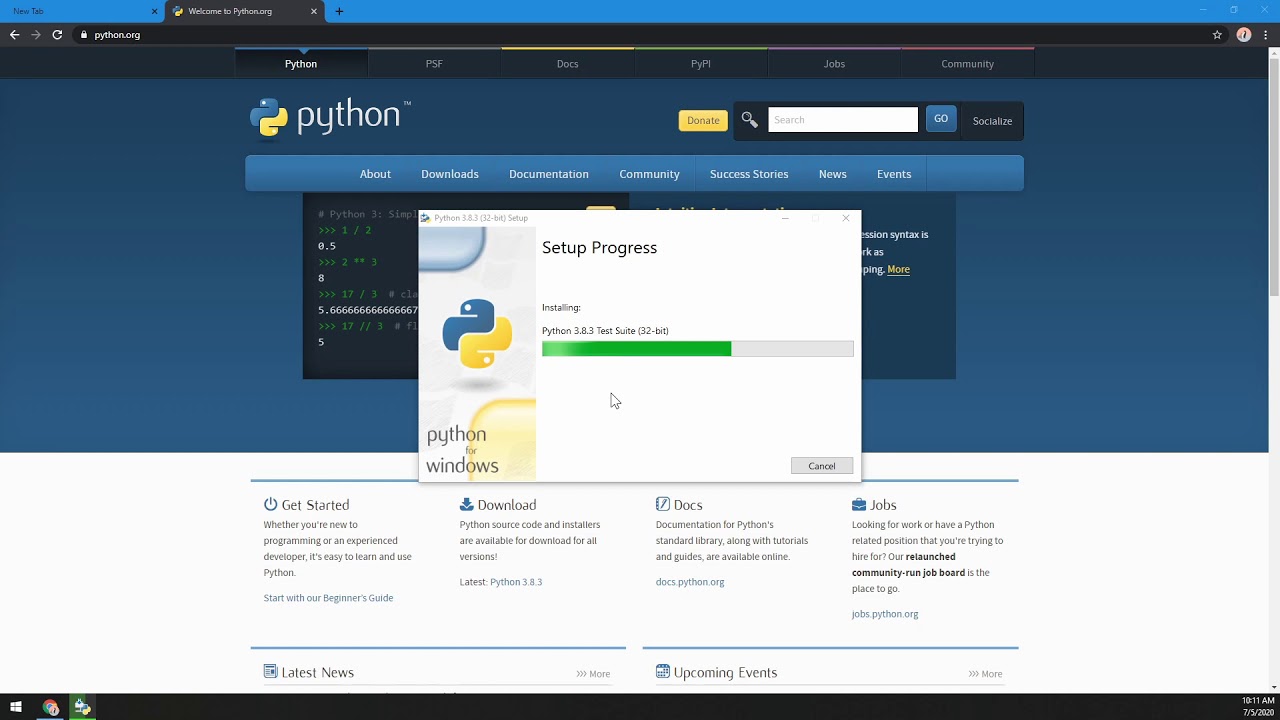Open the Community top tab
Viewport: 1280px width, 720px height.
967,64
